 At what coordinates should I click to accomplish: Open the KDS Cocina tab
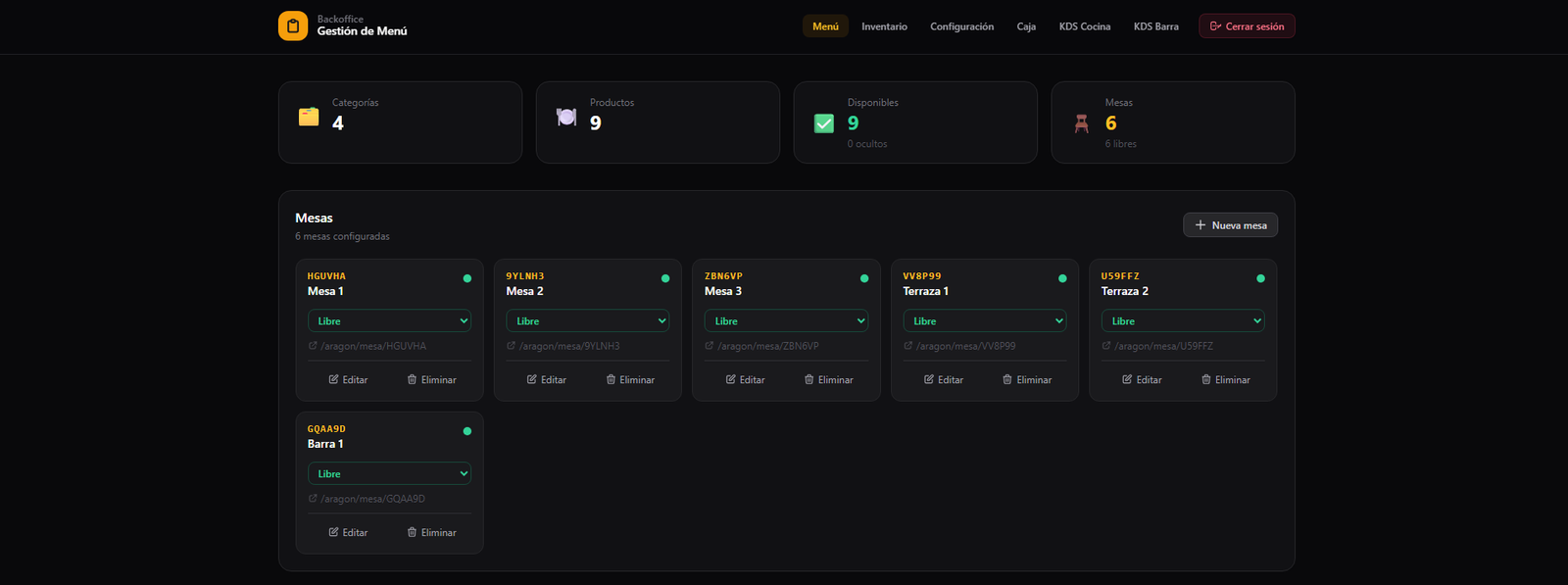point(1084,26)
